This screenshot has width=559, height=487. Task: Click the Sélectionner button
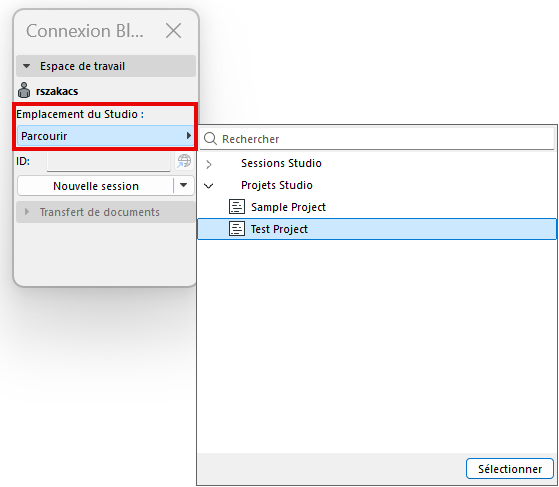click(510, 469)
